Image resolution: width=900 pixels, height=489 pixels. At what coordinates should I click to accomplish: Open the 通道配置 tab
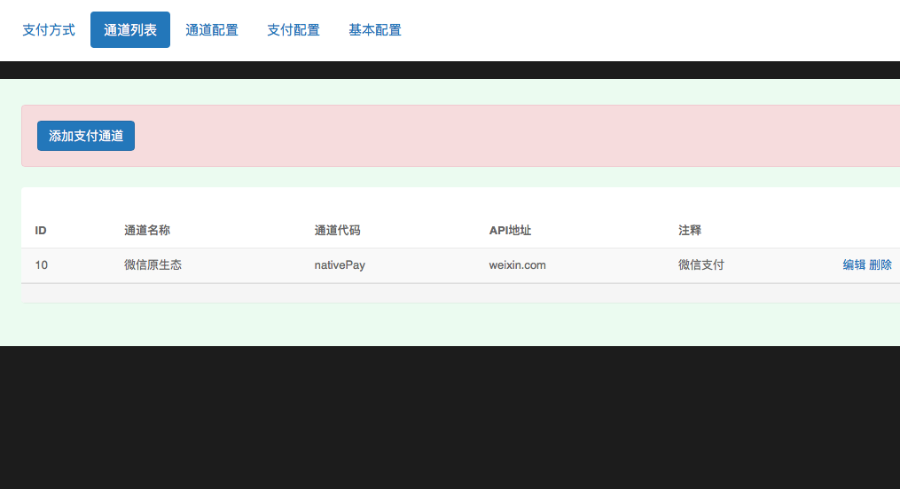[x=212, y=30]
